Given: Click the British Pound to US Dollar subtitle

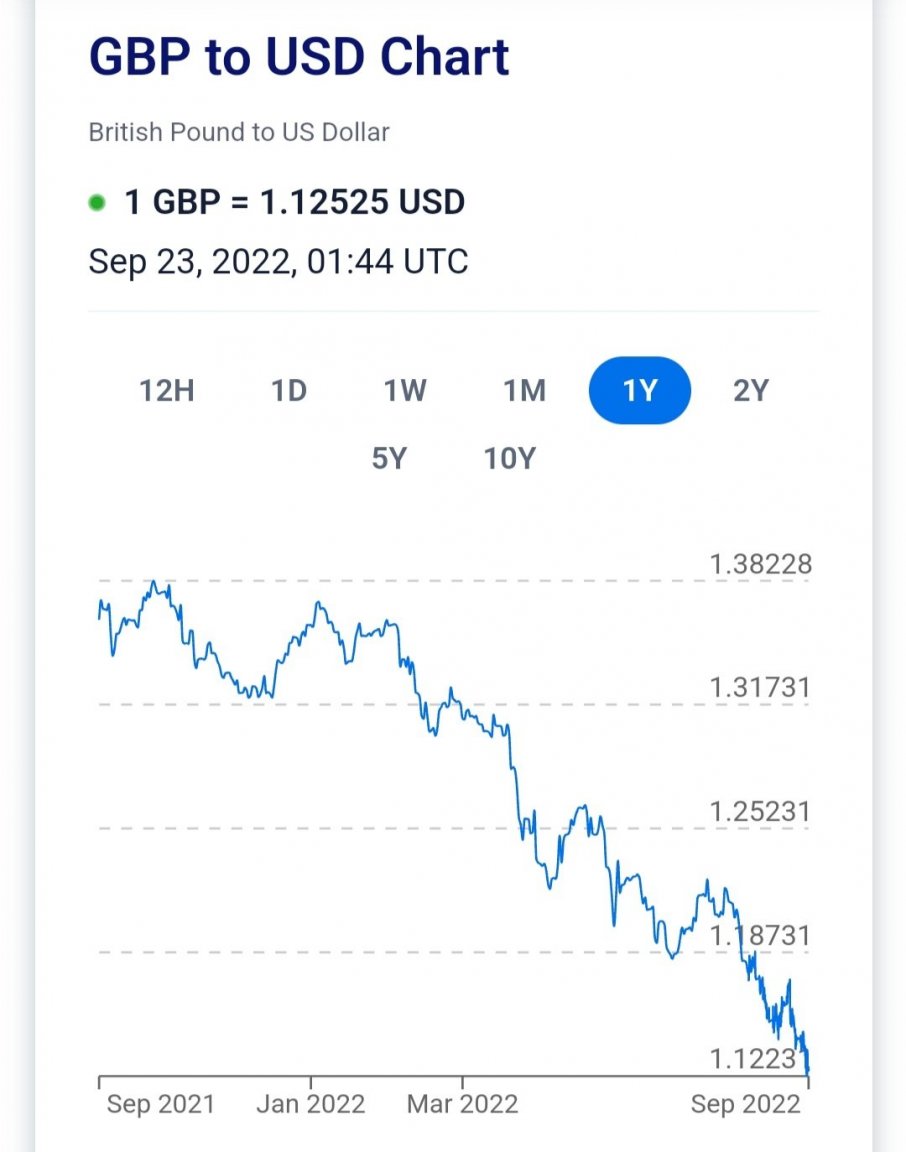Looking at the screenshot, I should pyautogui.click(x=239, y=132).
